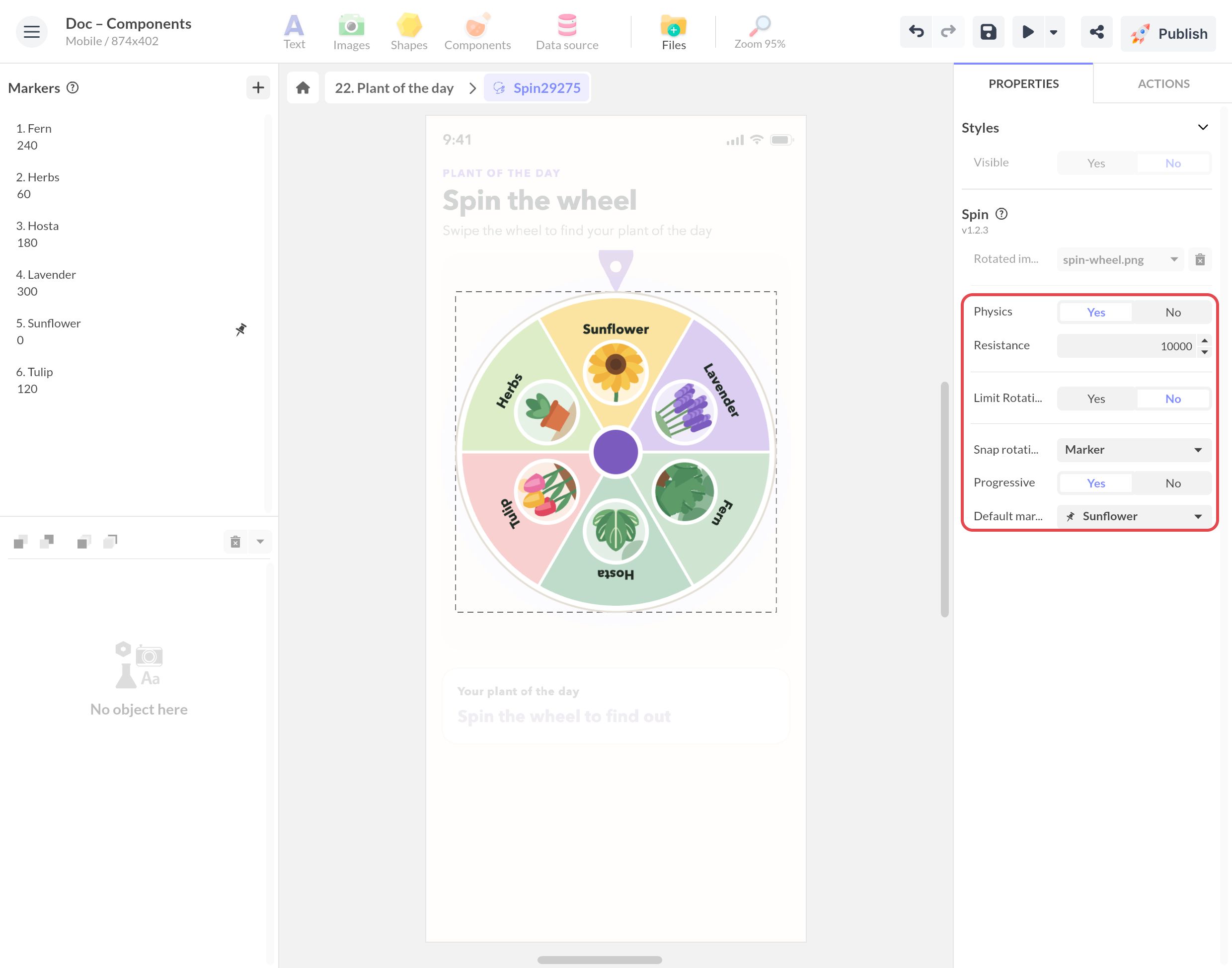Open the Data source tool
Screen dimensions: 1232x968
point(567,32)
